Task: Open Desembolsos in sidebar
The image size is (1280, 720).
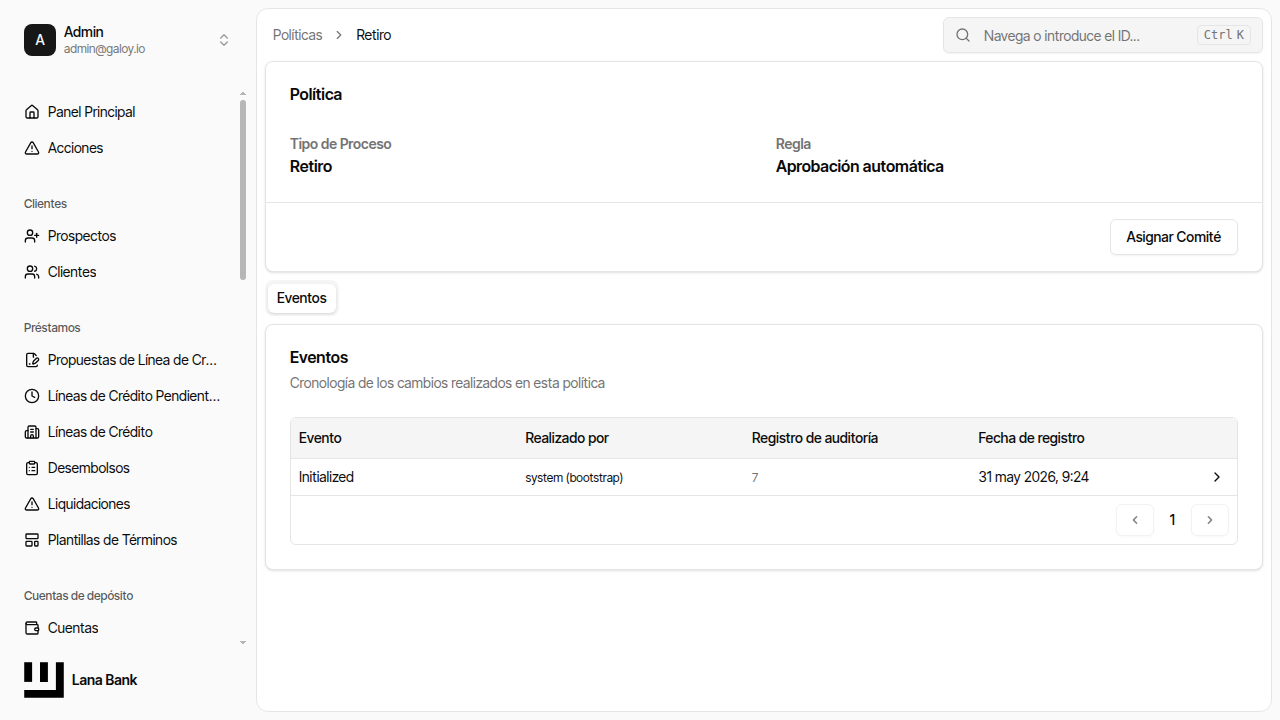Action: 128,468
